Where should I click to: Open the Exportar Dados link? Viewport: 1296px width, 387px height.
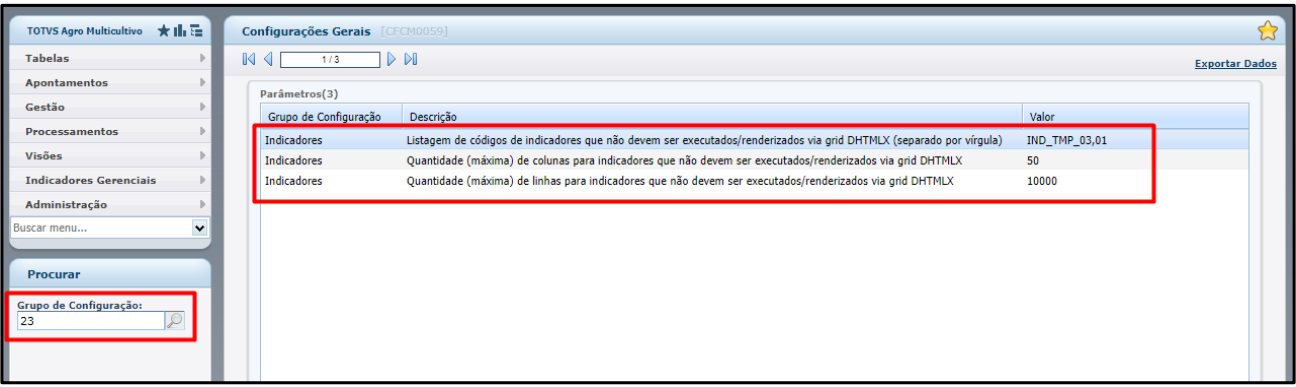[x=1235, y=63]
